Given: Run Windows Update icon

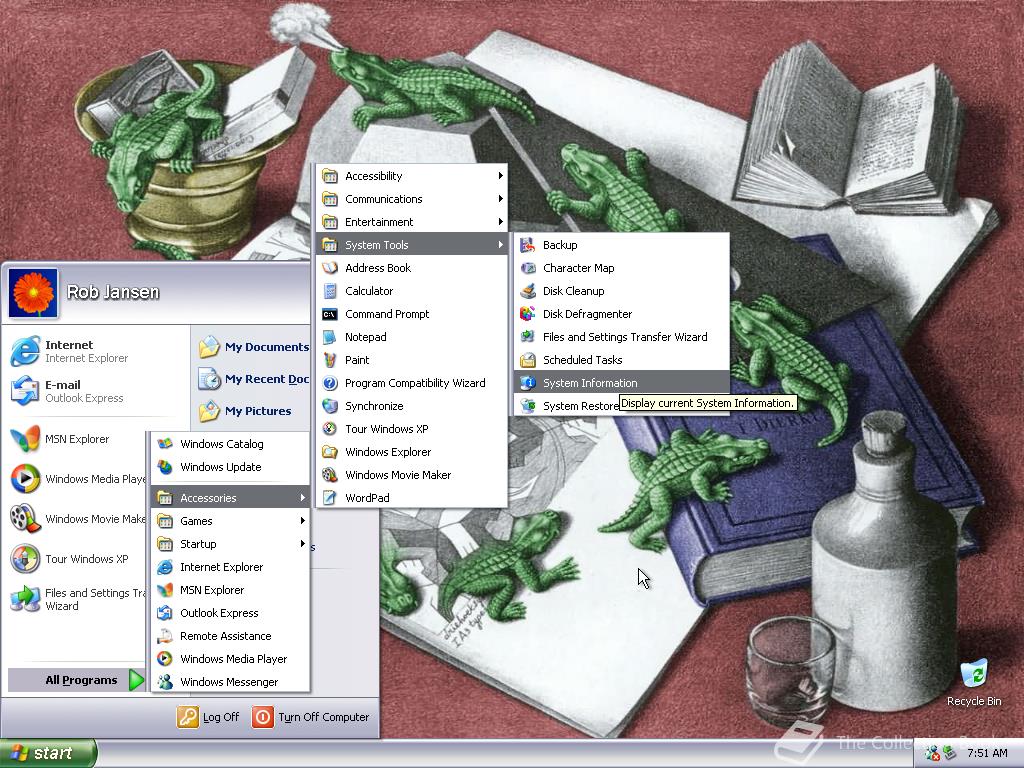Looking at the screenshot, I should (165, 467).
